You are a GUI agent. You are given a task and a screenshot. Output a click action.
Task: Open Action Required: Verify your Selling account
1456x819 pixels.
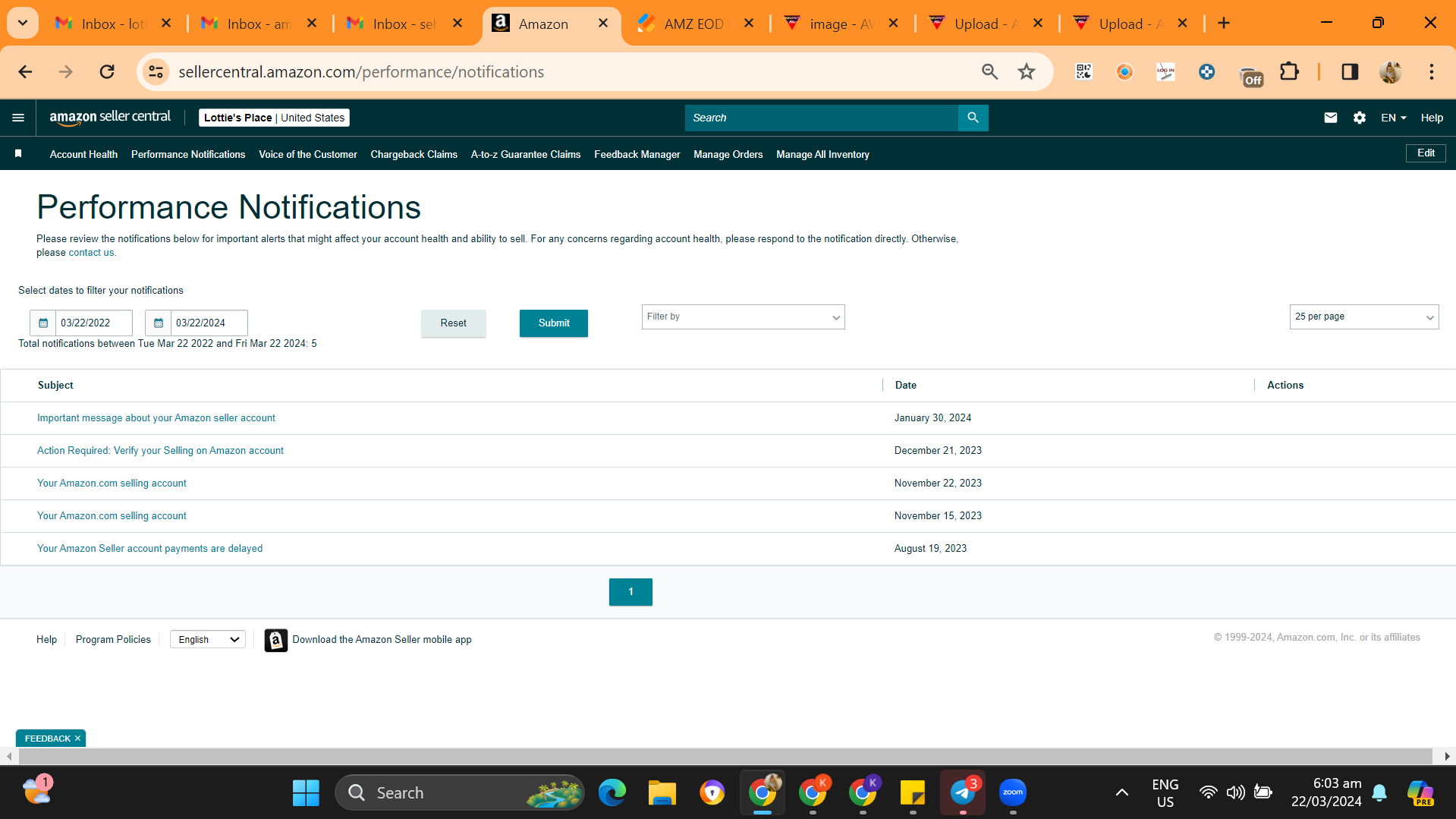(160, 451)
